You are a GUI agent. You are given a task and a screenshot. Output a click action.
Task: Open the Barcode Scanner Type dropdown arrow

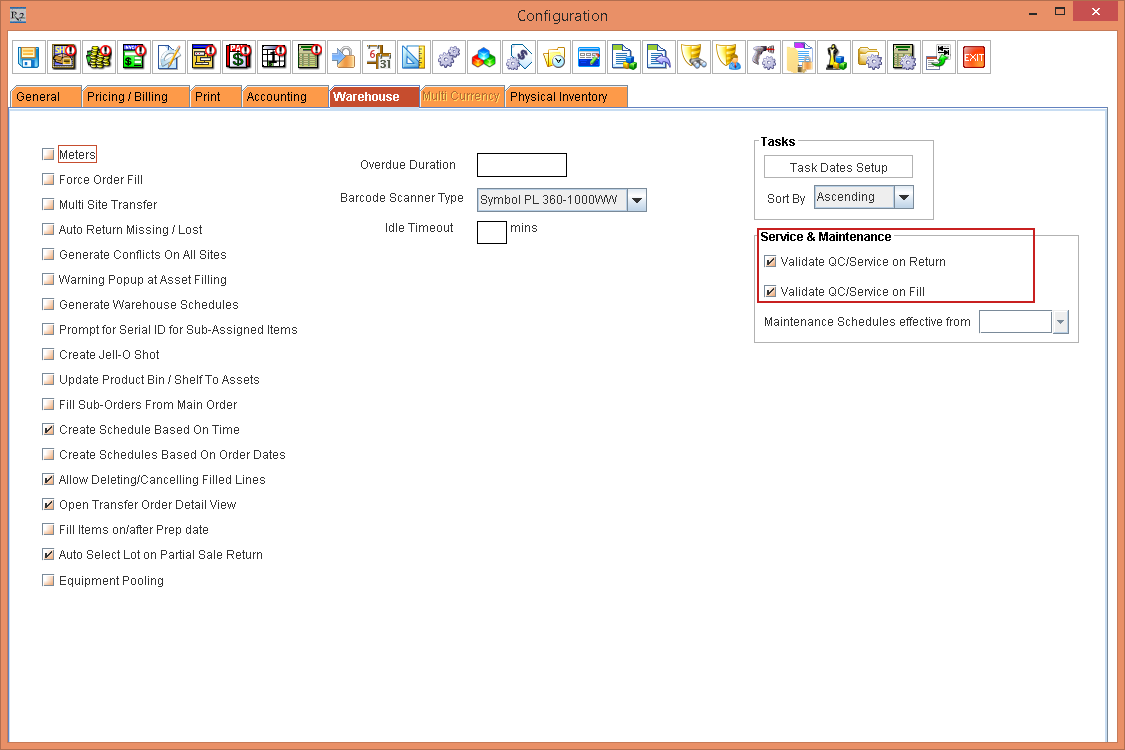click(636, 200)
